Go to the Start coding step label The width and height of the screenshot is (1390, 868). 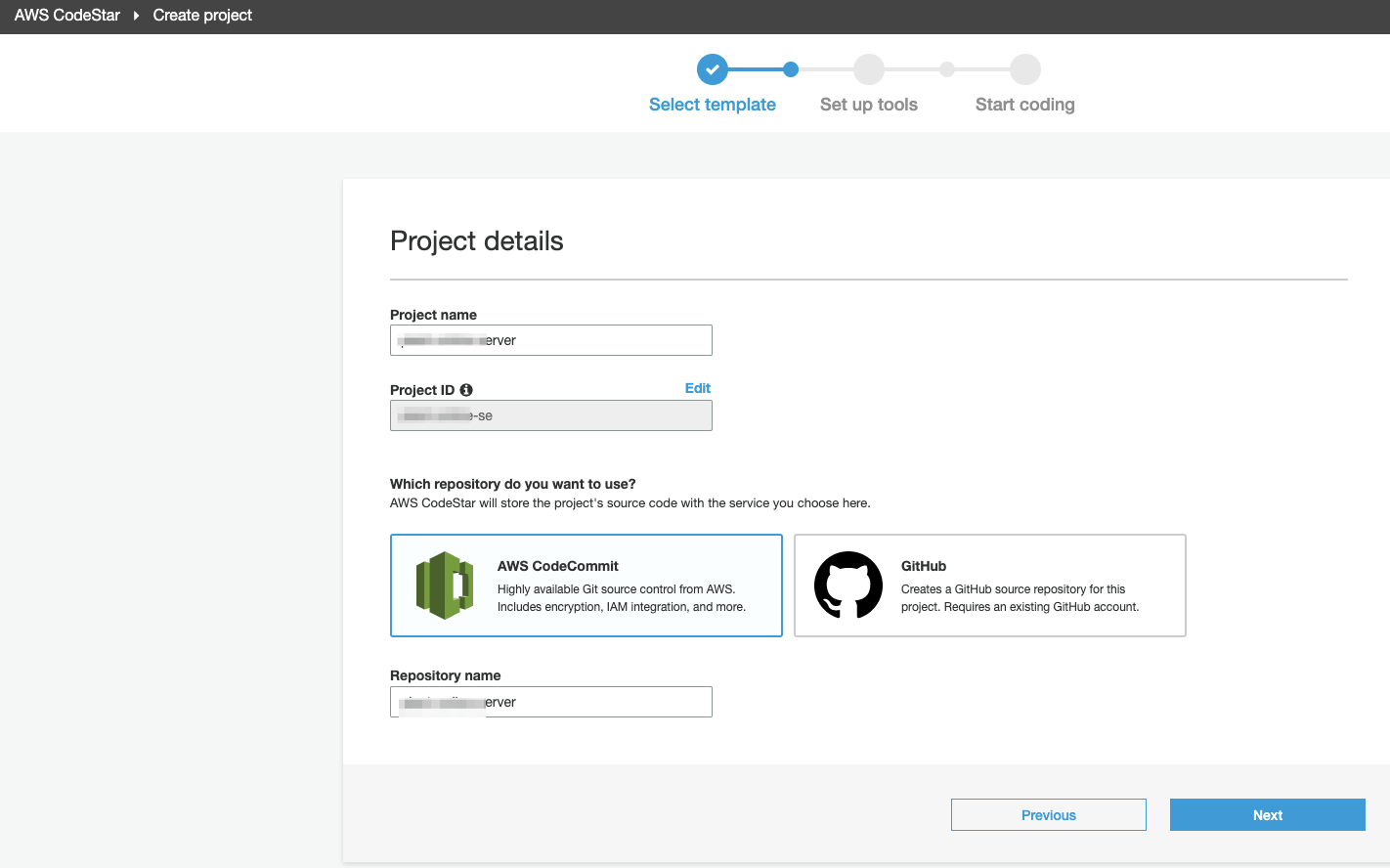[1025, 105]
